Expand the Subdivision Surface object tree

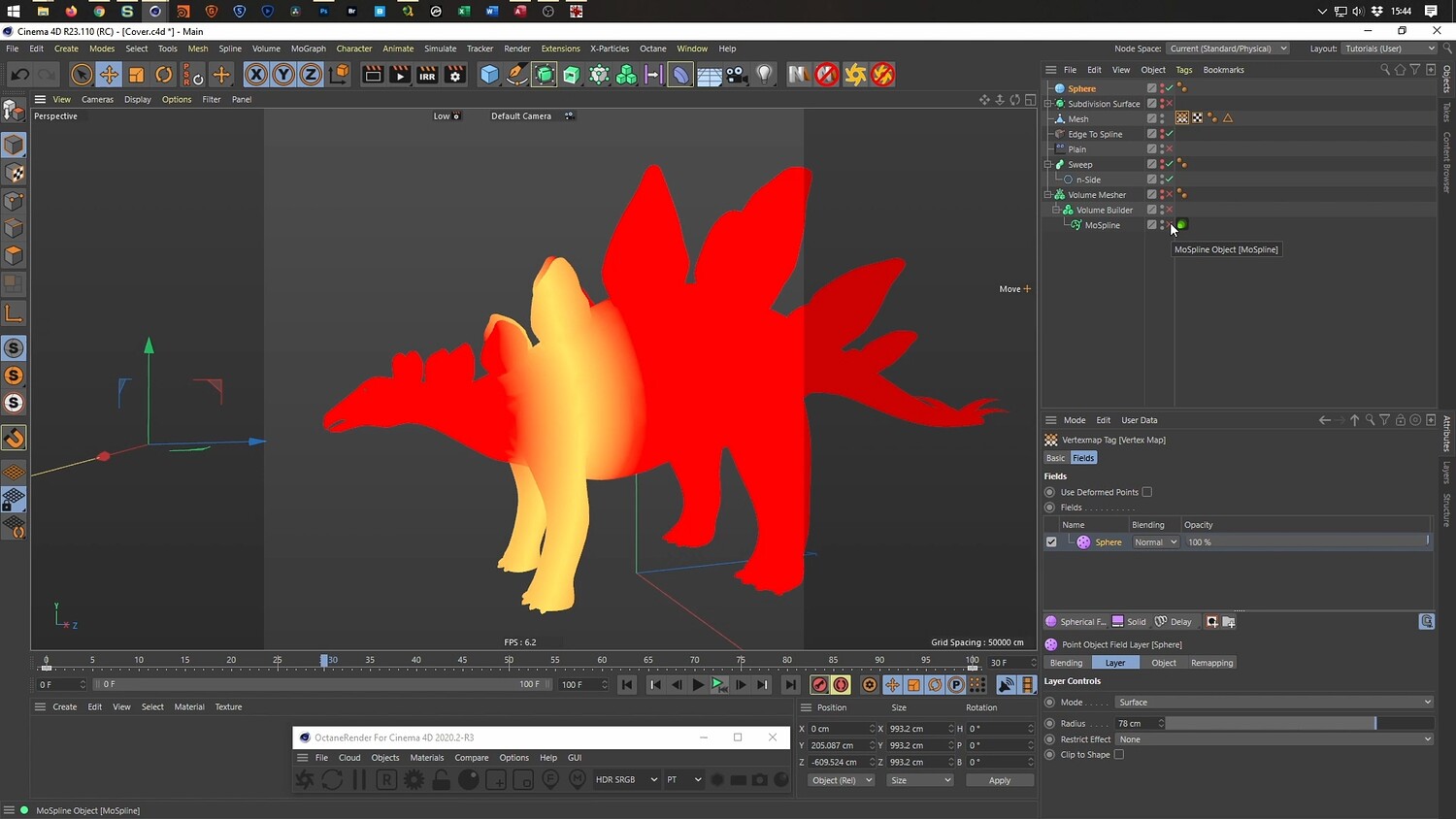coord(1048,104)
